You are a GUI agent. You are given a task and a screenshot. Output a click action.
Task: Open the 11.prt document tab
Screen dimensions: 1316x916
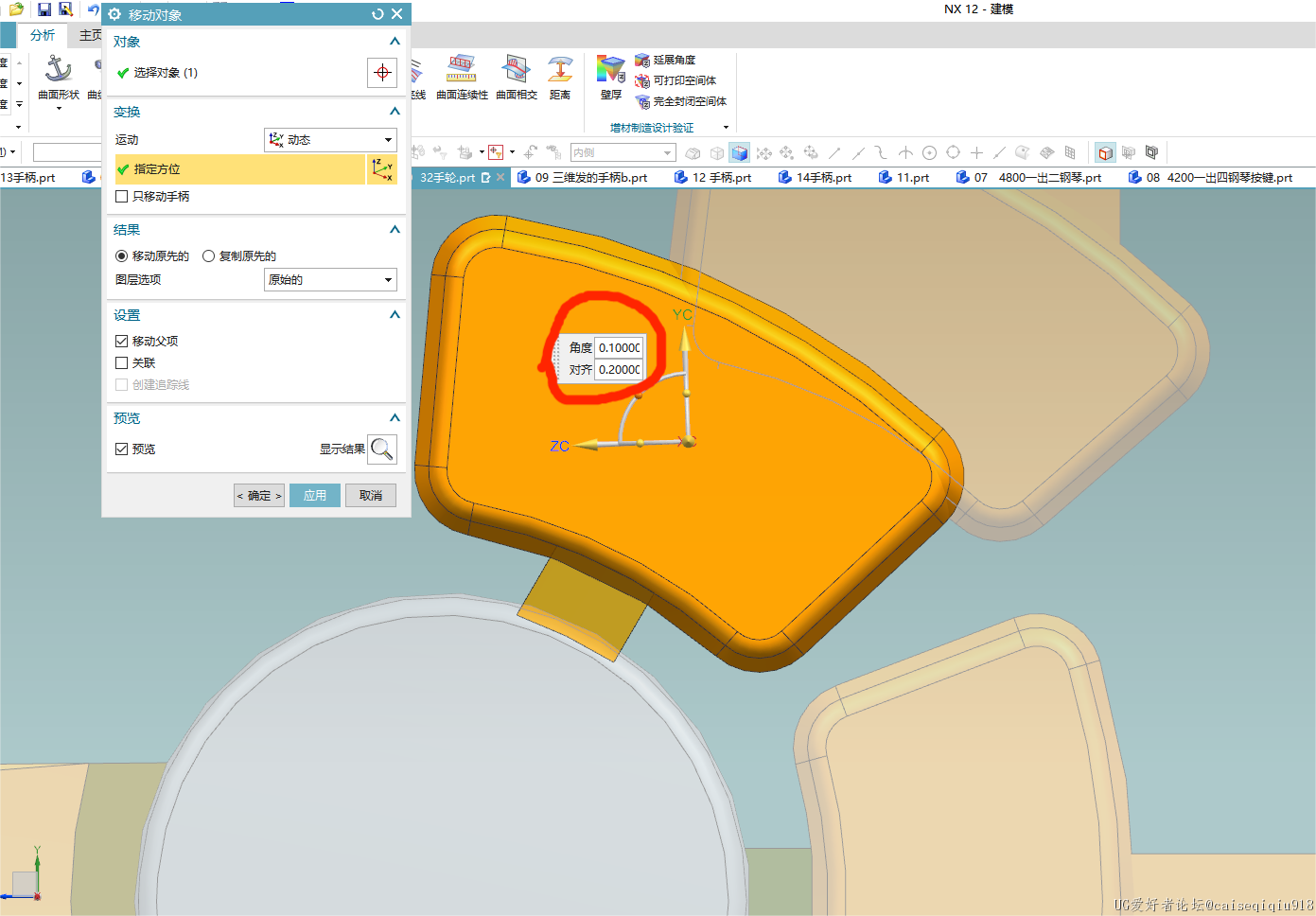[x=904, y=178]
